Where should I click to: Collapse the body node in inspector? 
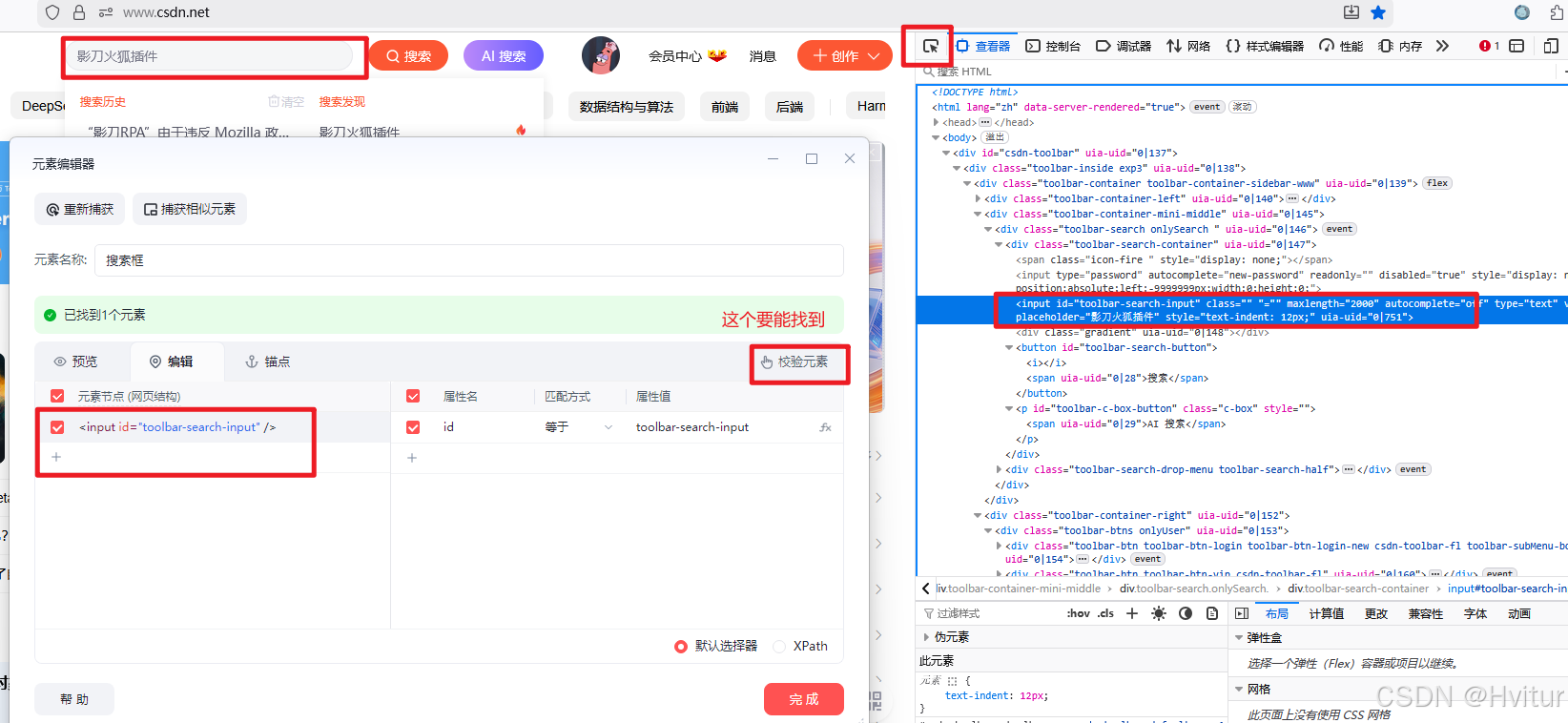click(936, 138)
